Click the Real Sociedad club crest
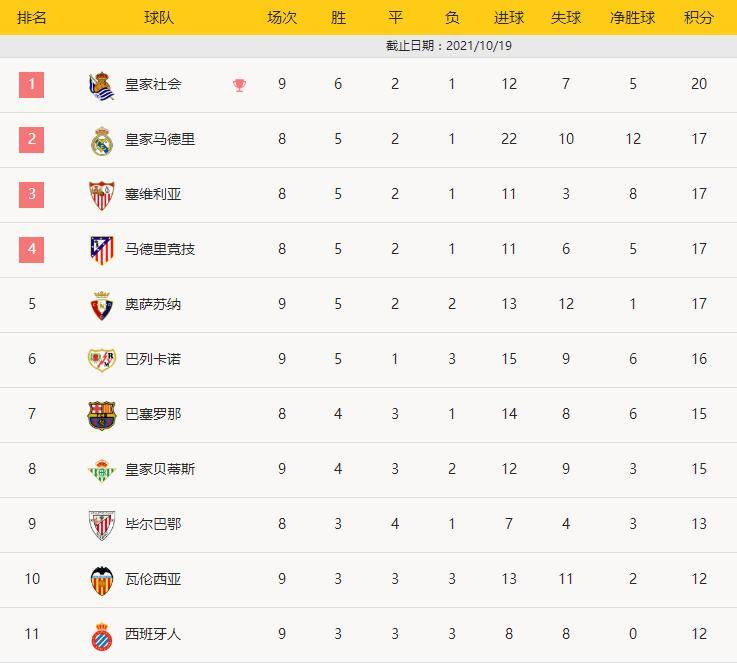The image size is (737, 663). point(102,86)
